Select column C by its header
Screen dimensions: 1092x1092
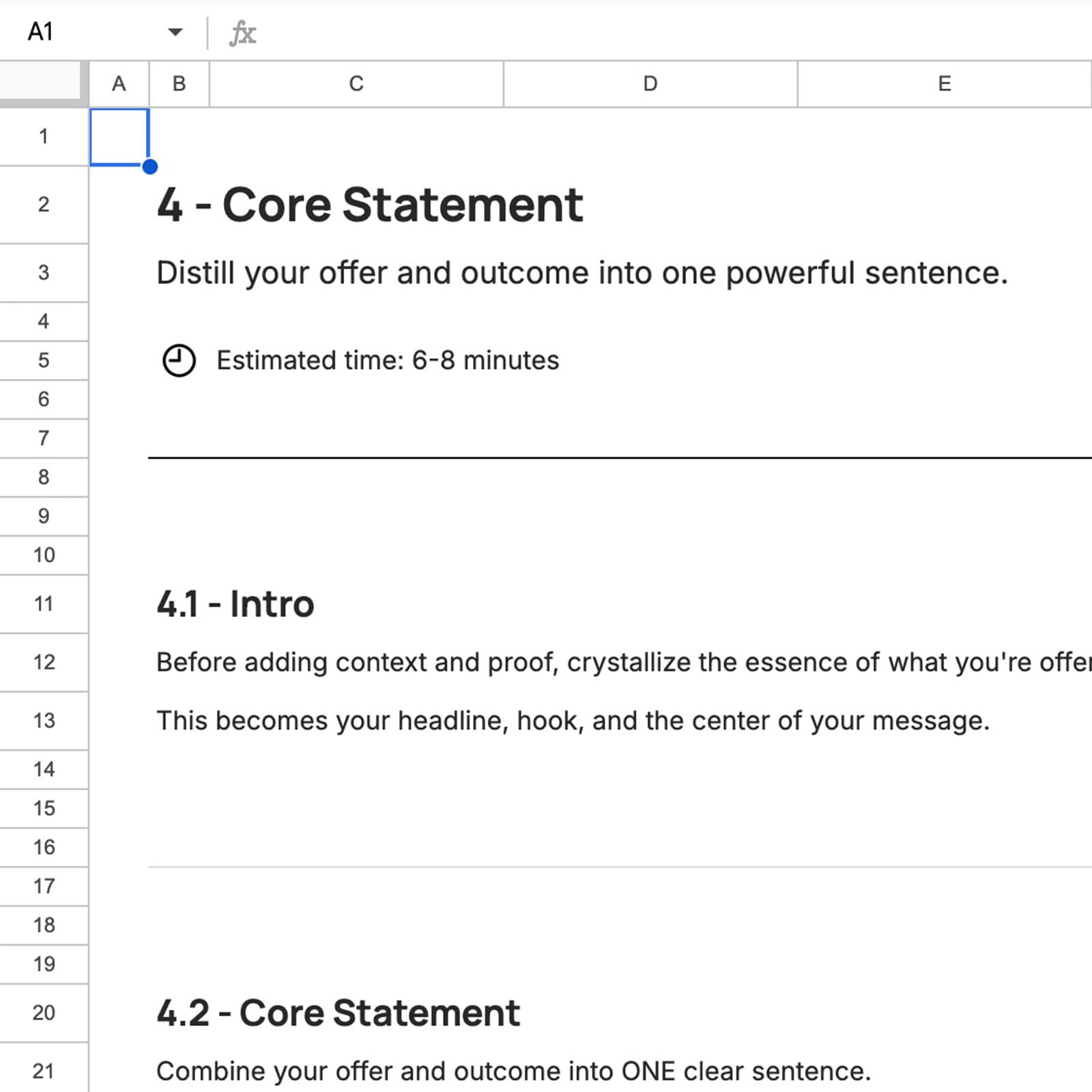[x=356, y=83]
